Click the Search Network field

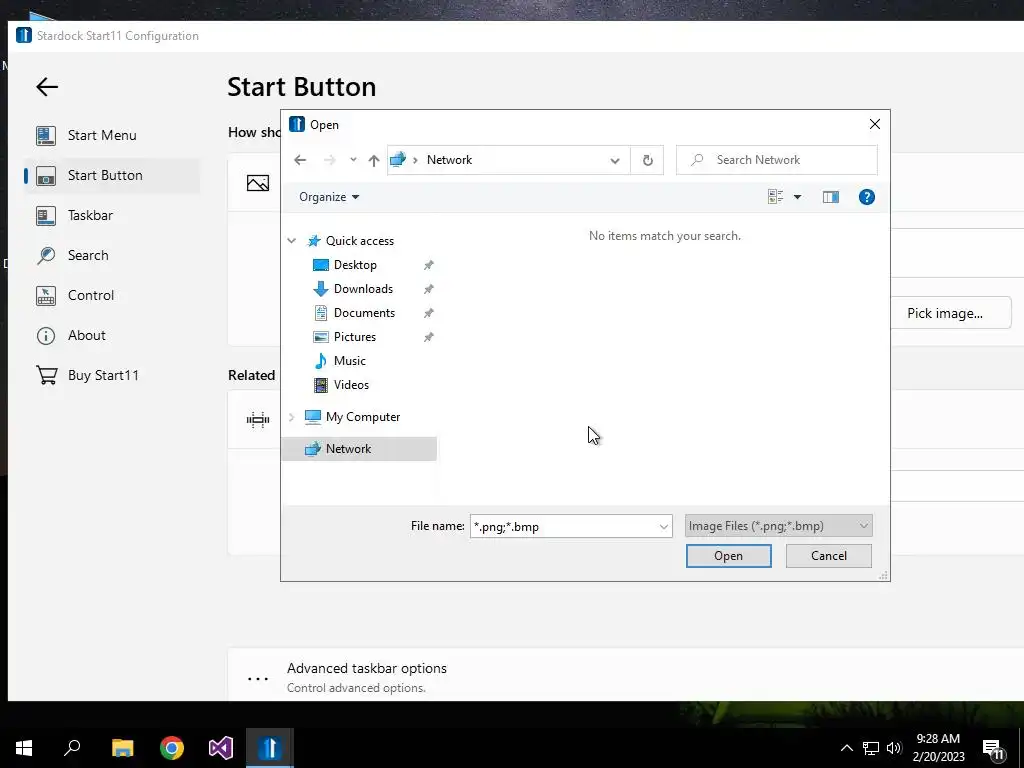point(776,160)
